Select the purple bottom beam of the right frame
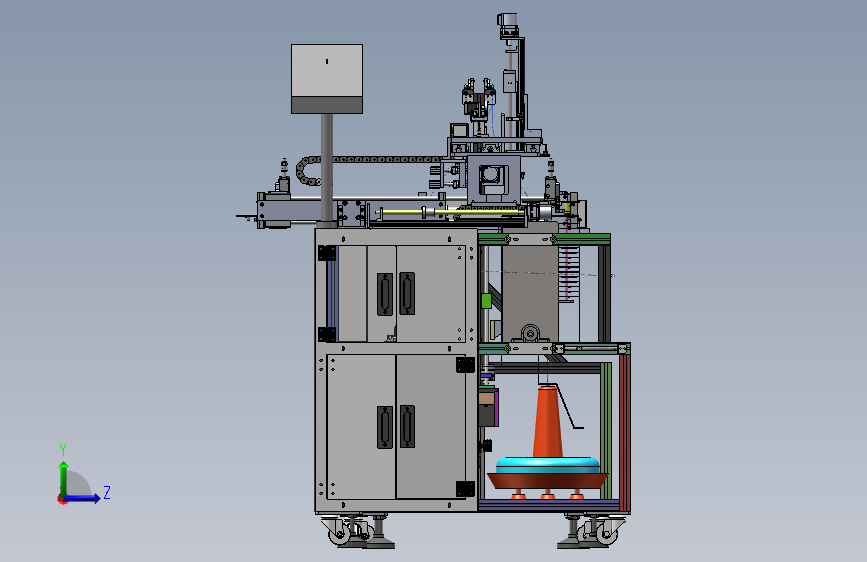Viewport: 867px width, 562px height. click(549, 505)
